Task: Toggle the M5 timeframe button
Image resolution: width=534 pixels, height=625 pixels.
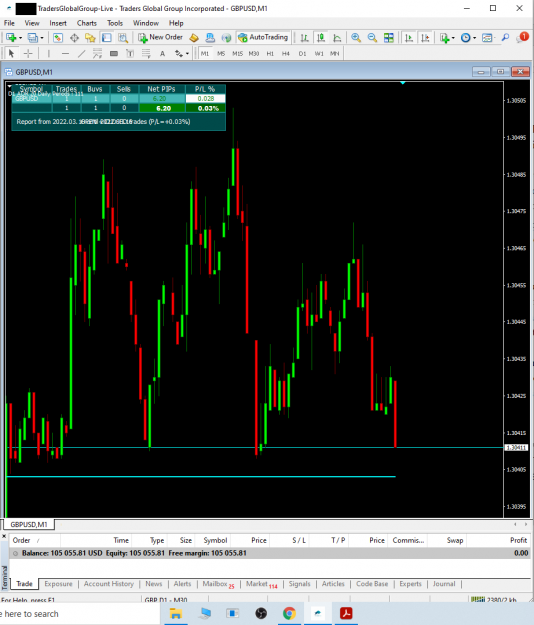Action: tap(221, 53)
